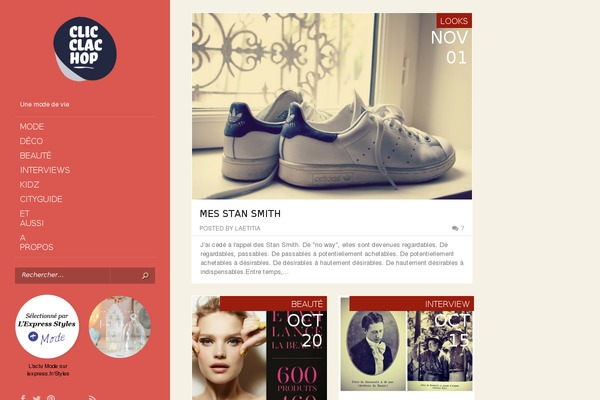The image size is (600, 400).
Task: Click the LOOKS category tag
Action: [x=454, y=21]
